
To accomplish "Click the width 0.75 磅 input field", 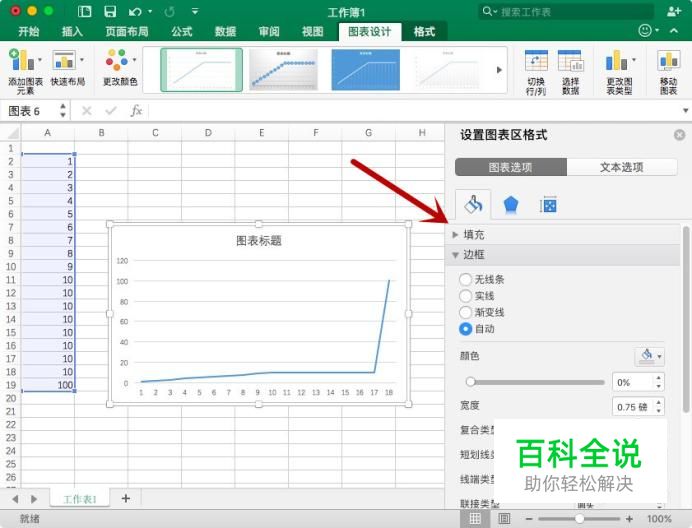I will [x=632, y=407].
